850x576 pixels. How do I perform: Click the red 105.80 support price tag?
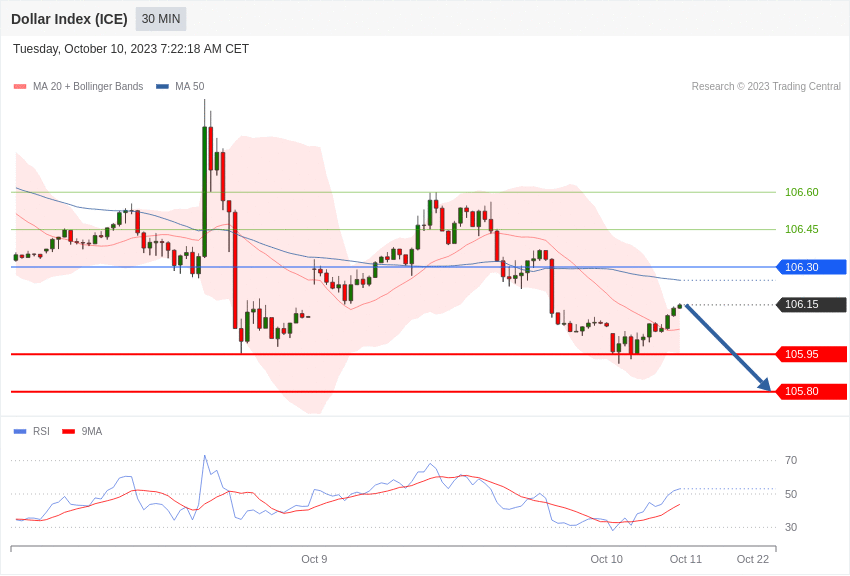pos(812,391)
